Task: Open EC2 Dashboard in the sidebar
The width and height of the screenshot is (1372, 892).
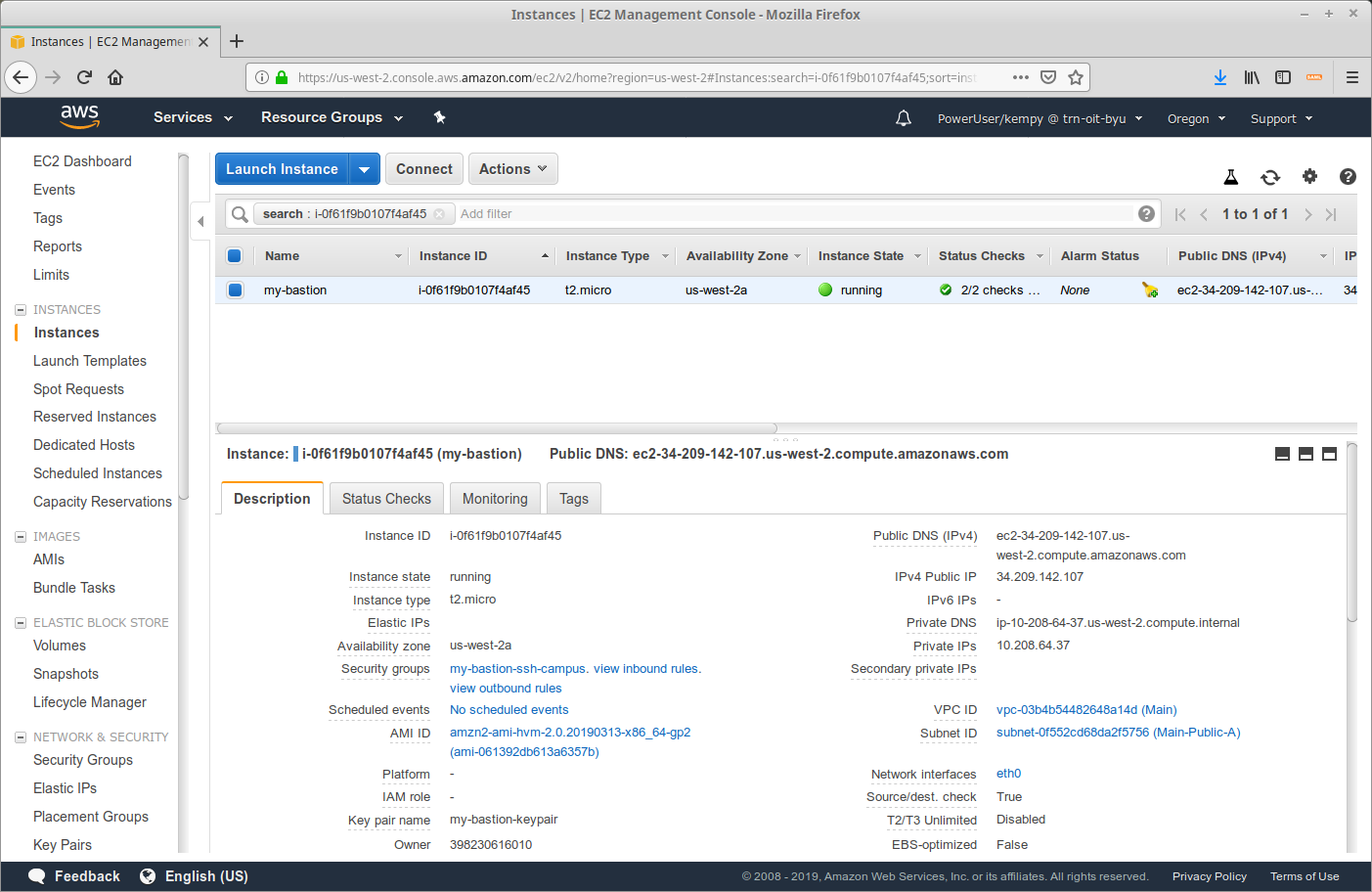Action: [82, 161]
